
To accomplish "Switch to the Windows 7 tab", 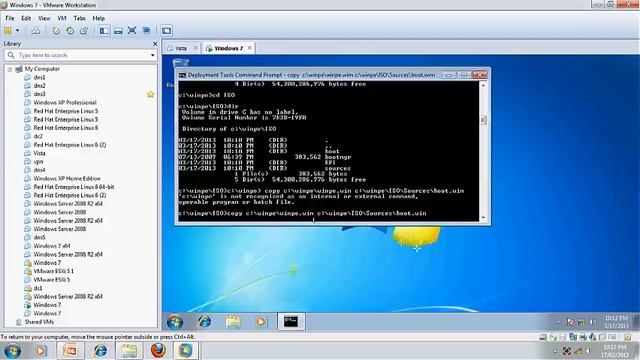I will coord(229,48).
